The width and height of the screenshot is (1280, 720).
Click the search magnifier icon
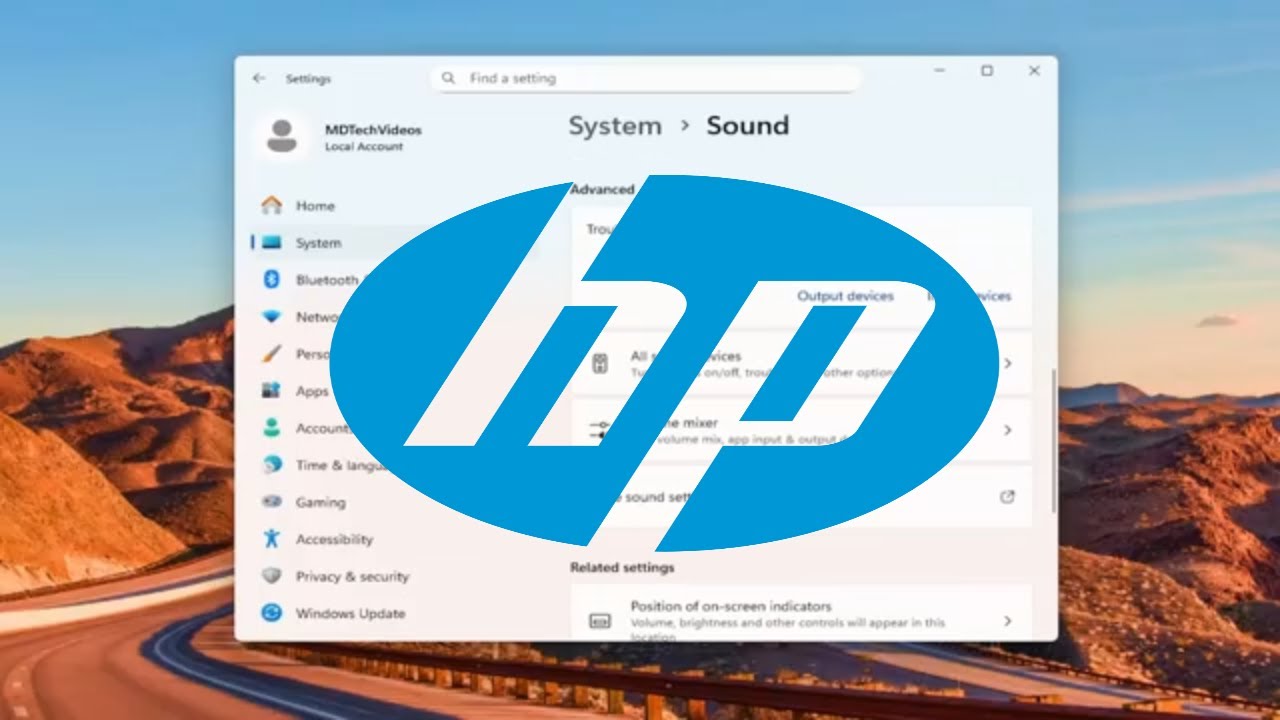449,78
